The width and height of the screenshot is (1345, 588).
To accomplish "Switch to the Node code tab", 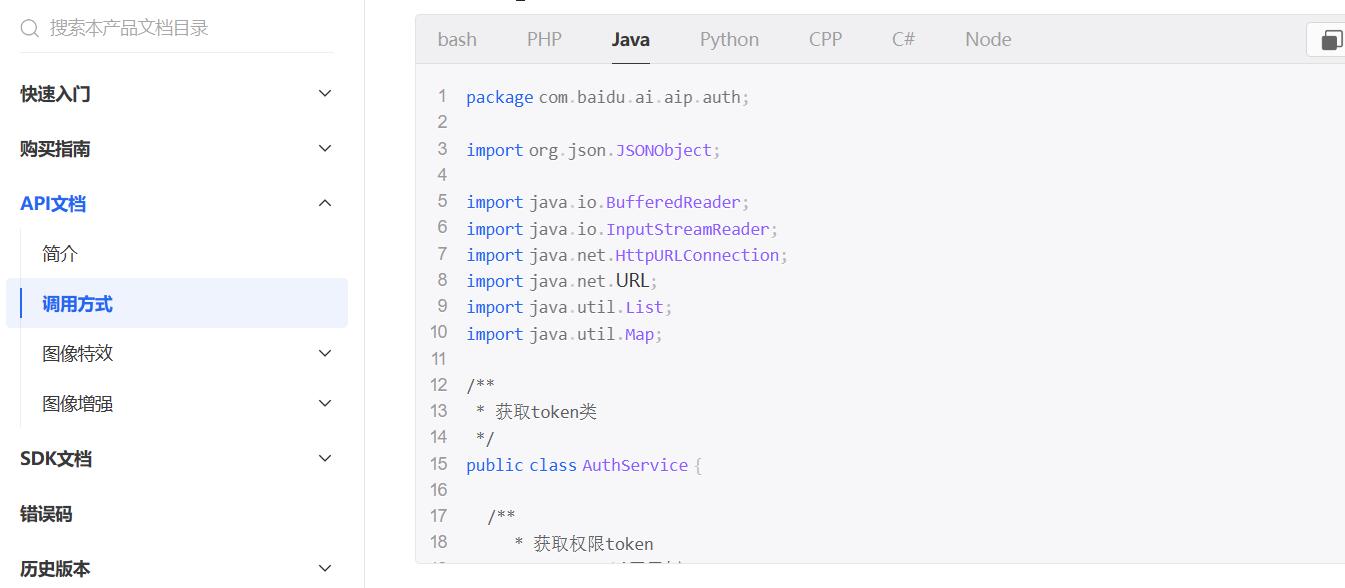I will [x=988, y=40].
